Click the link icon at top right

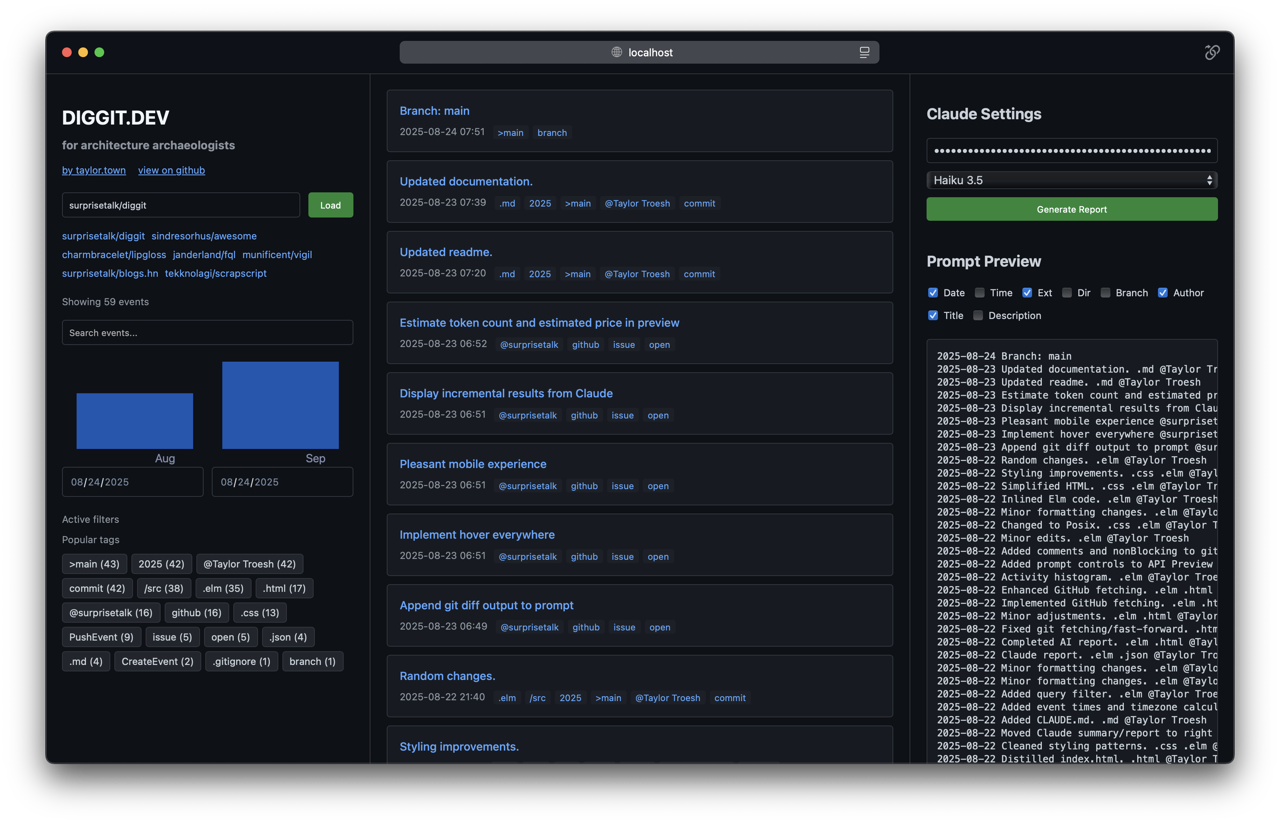coord(1212,52)
